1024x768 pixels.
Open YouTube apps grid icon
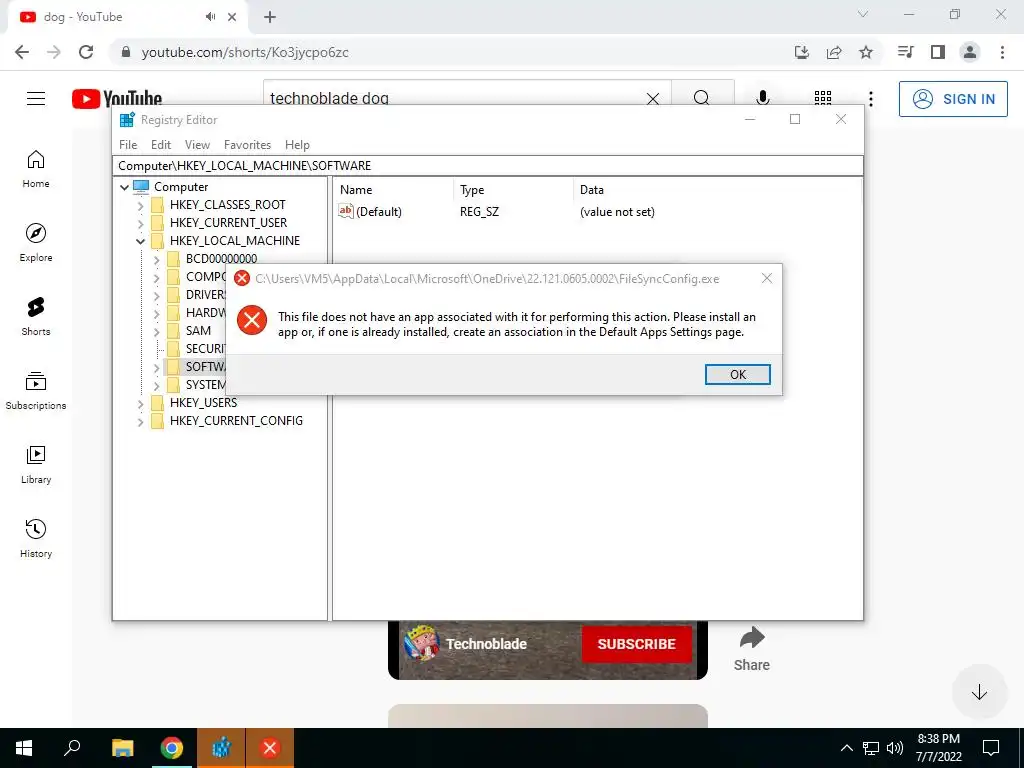click(823, 99)
